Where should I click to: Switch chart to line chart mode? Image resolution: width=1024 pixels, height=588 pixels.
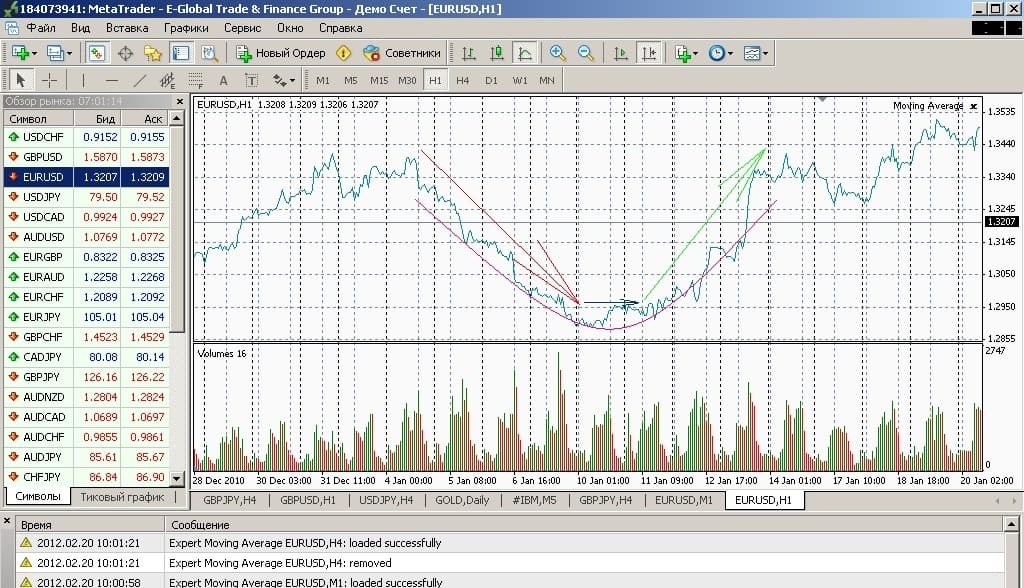[x=525, y=53]
